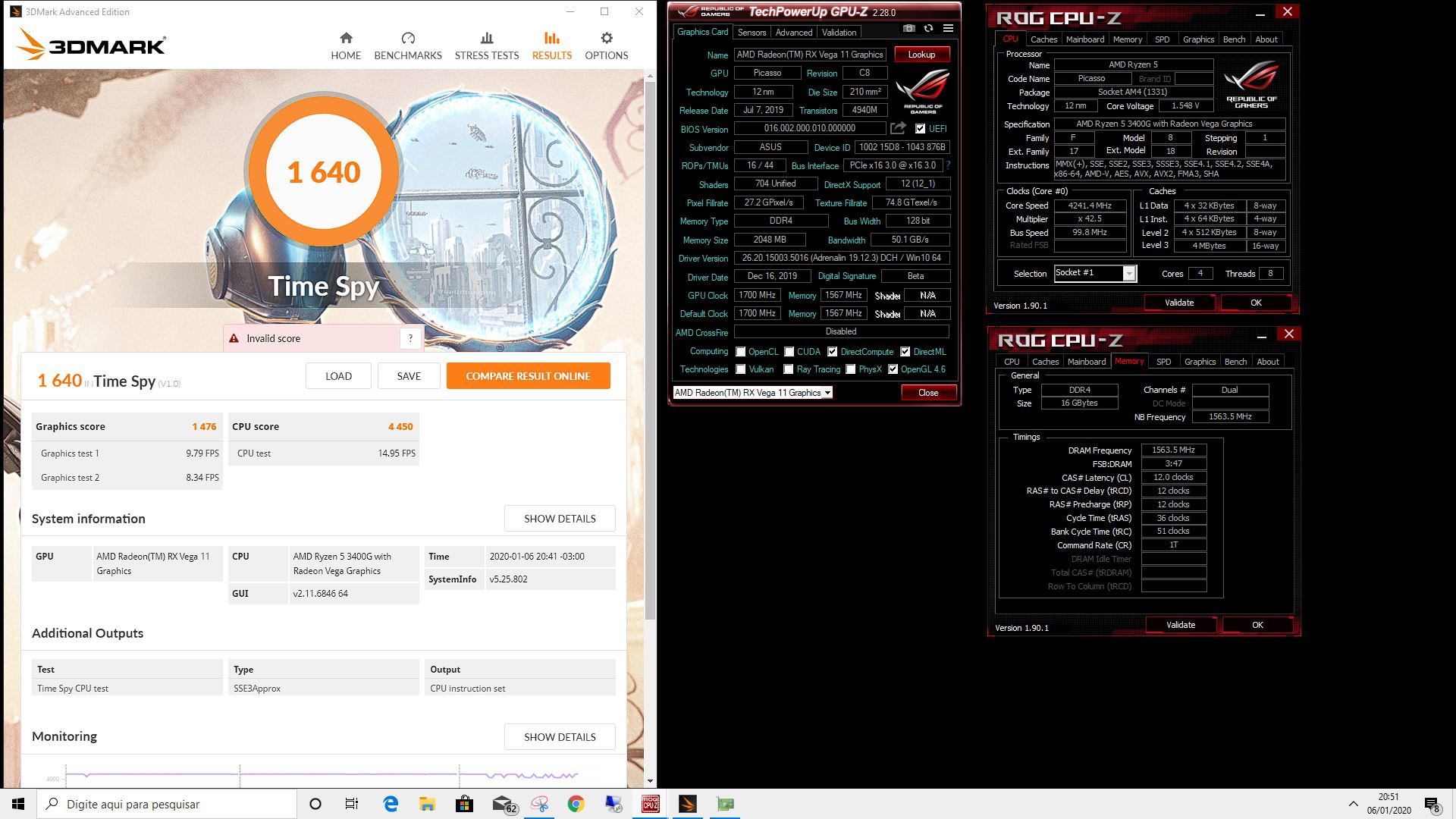Open the 3DMark HOME section
This screenshot has width=1456, height=819.
pyautogui.click(x=346, y=45)
